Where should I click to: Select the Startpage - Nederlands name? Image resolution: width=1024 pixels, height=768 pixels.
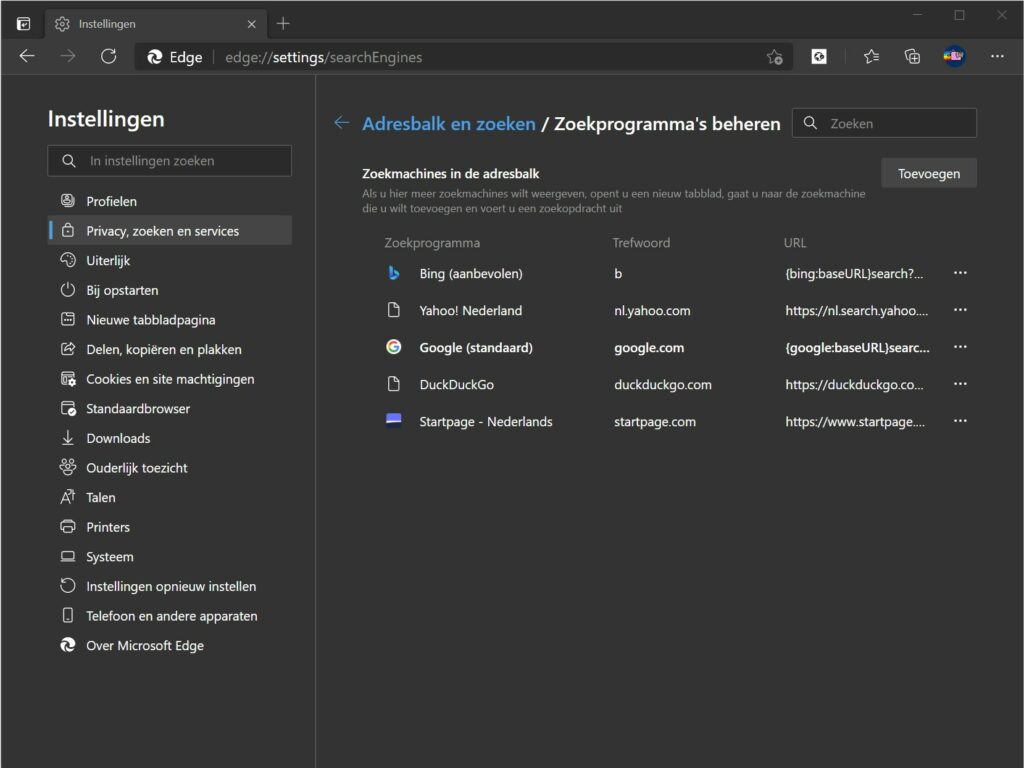[486, 422]
